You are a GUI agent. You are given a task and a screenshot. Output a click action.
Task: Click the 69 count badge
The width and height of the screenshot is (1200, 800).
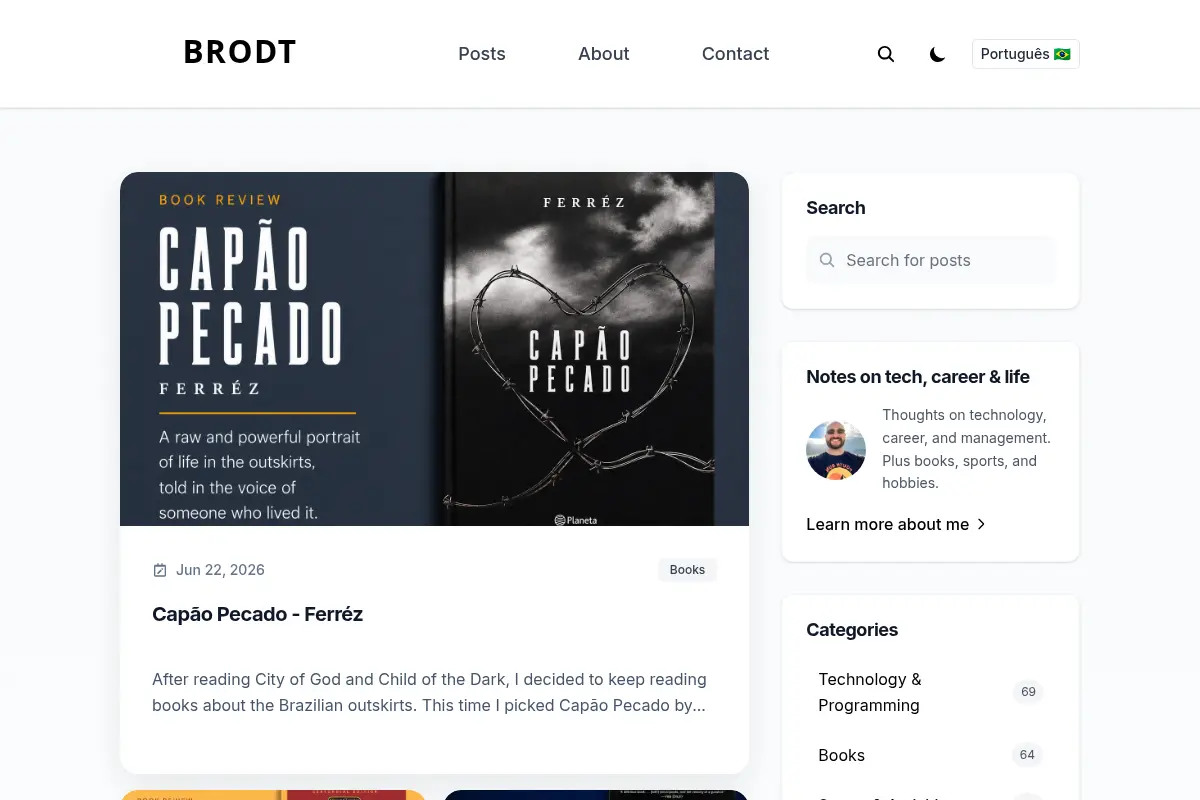click(1028, 692)
